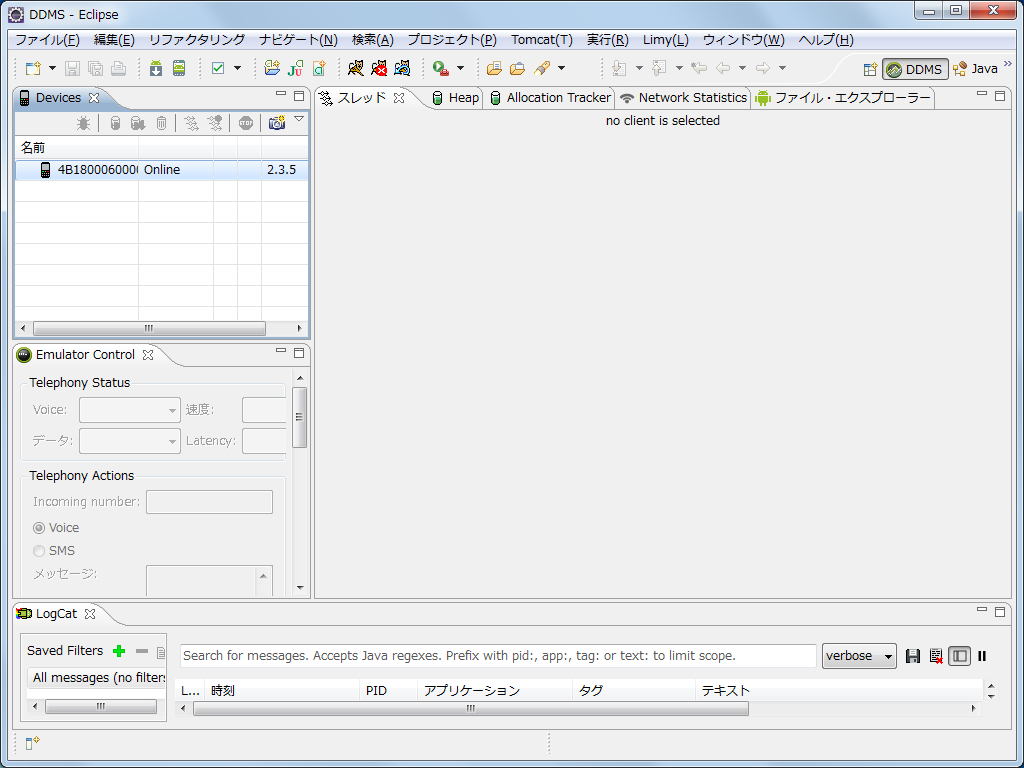This screenshot has width=1024, height=768.
Task: Open the ウィンドウ(W) menu
Action: 744,40
